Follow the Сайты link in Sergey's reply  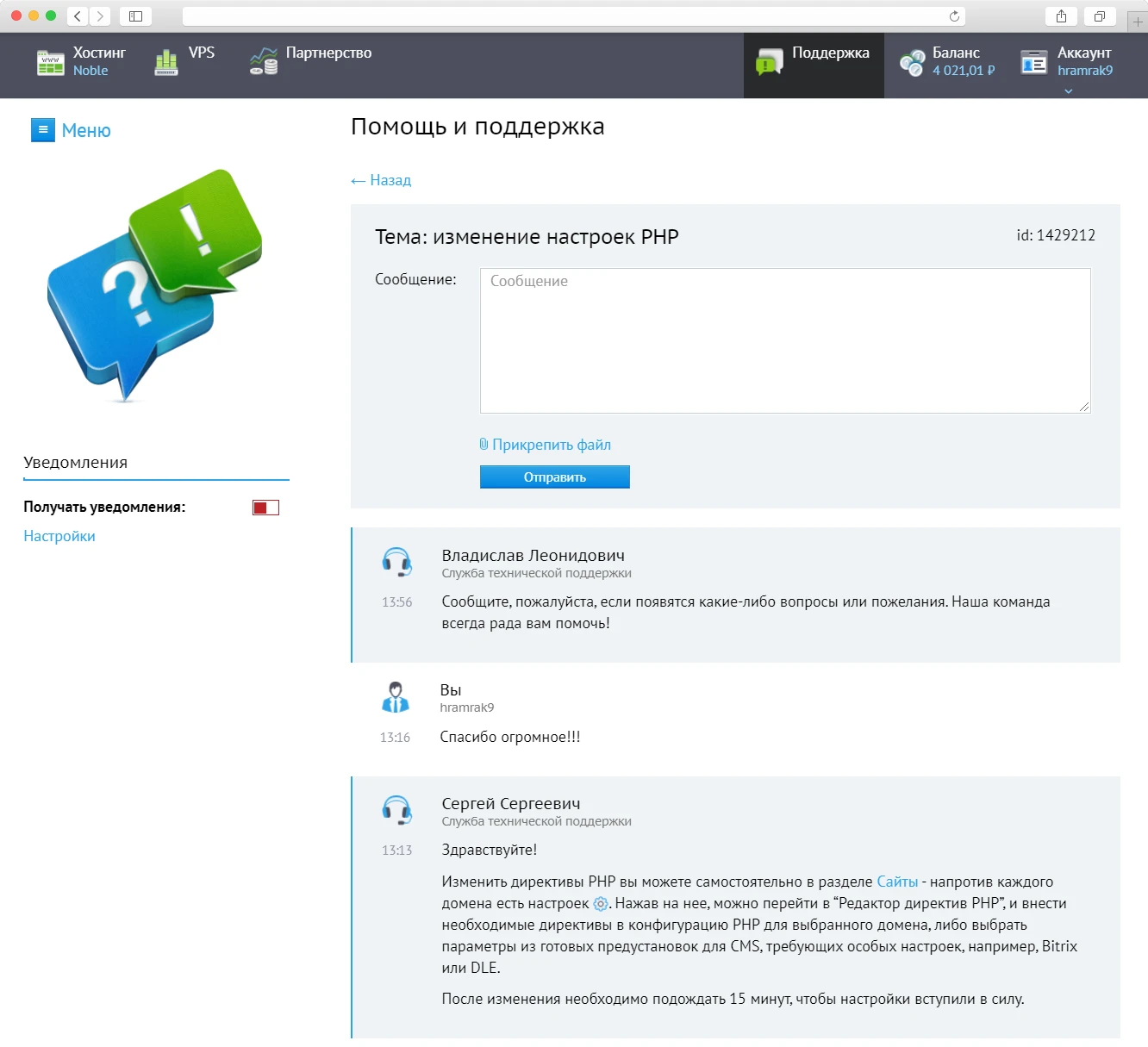897,882
